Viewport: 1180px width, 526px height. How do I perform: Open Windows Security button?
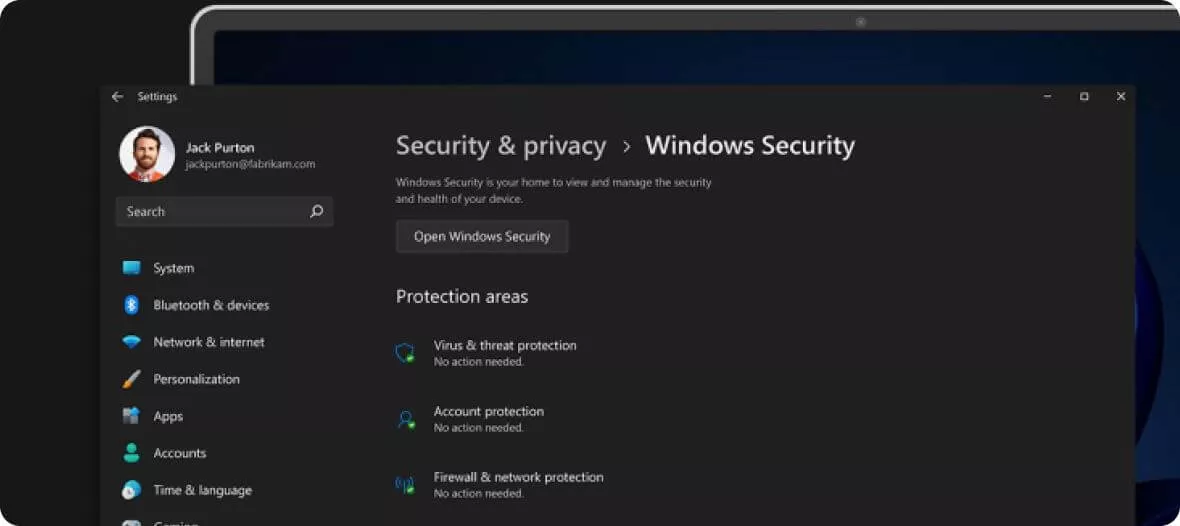point(482,237)
